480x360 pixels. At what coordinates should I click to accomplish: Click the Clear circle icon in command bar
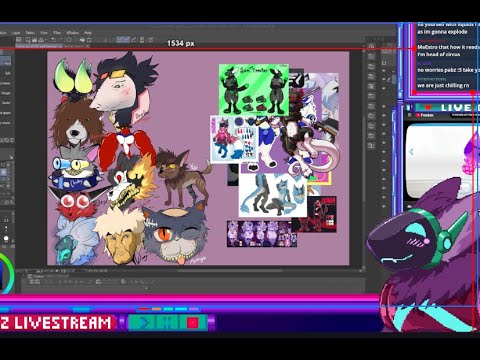point(69,40)
